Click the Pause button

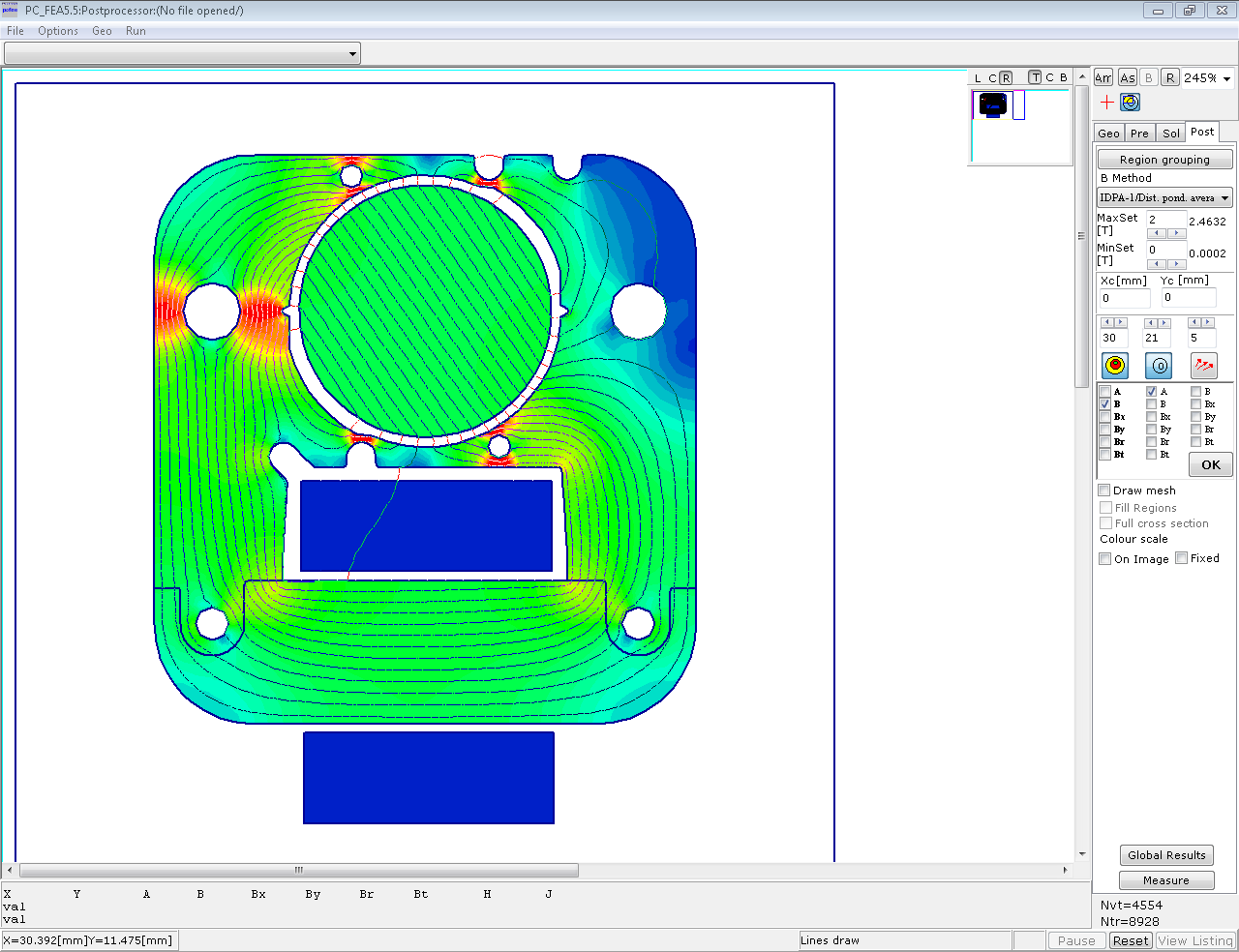pyautogui.click(x=1076, y=940)
